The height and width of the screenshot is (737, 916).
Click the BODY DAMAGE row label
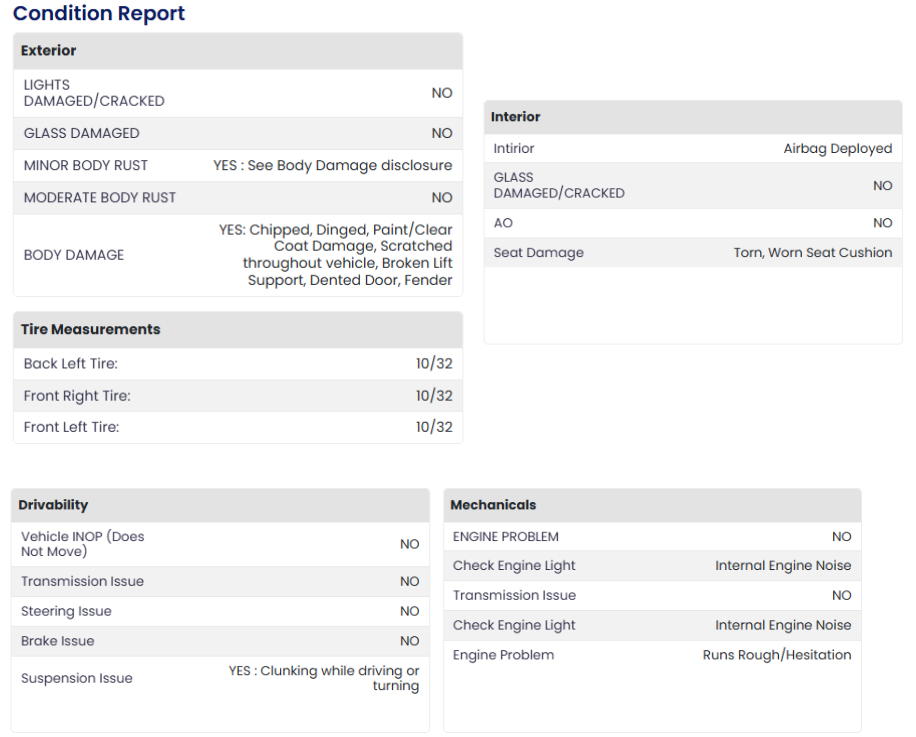(74, 255)
